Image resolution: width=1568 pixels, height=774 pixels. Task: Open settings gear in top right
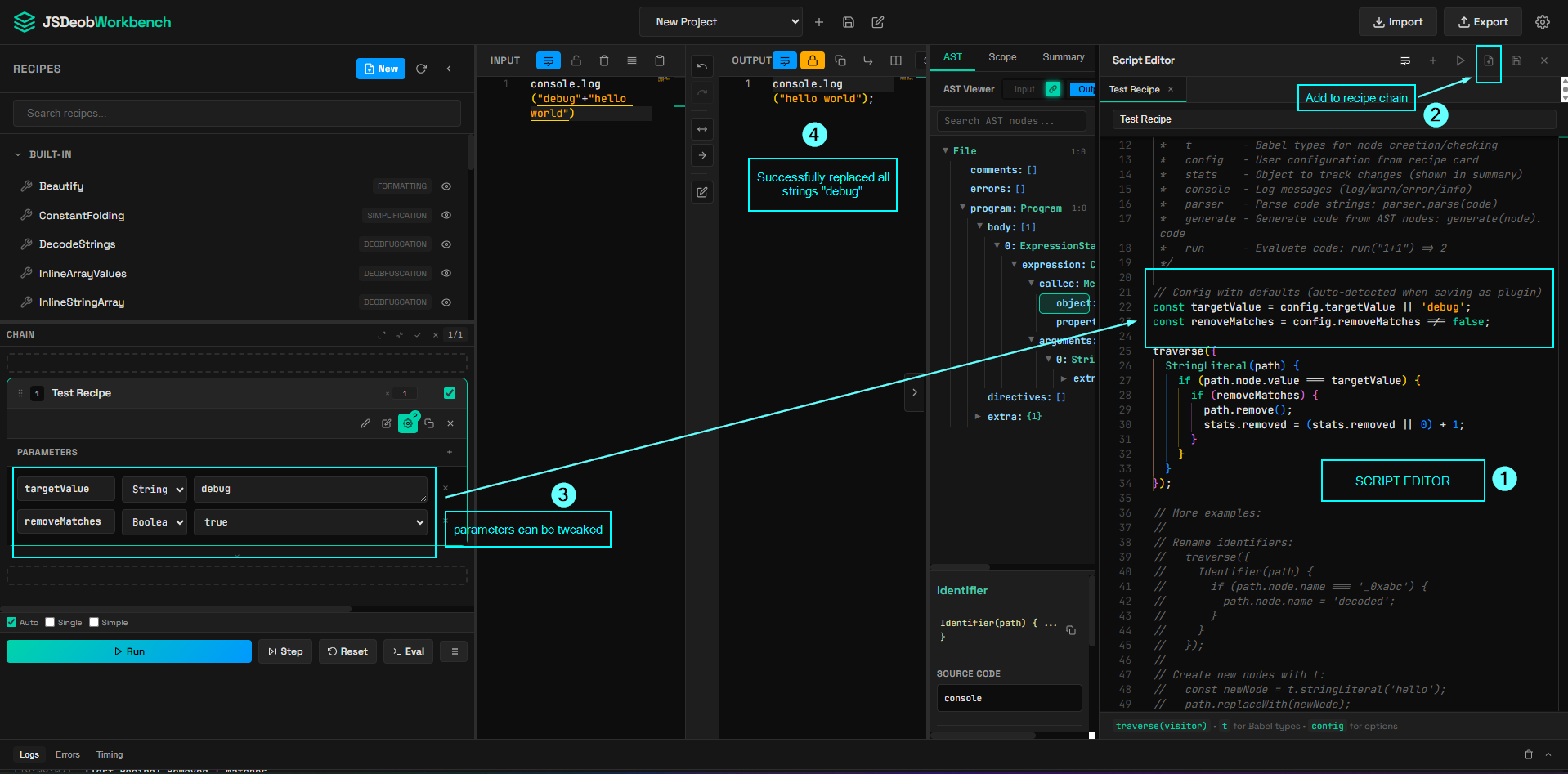pos(1543,22)
